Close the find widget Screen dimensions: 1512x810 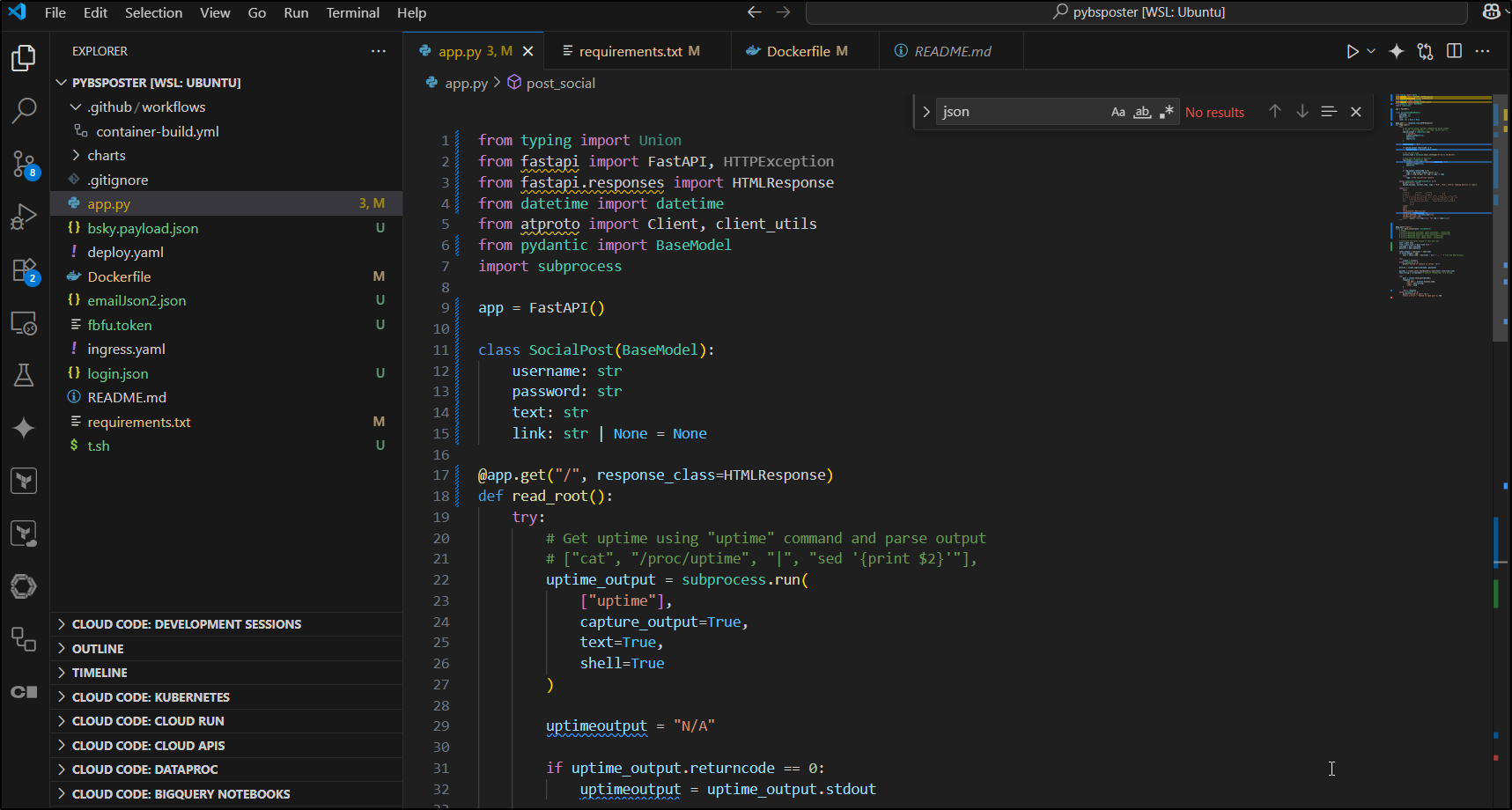[x=1356, y=111]
